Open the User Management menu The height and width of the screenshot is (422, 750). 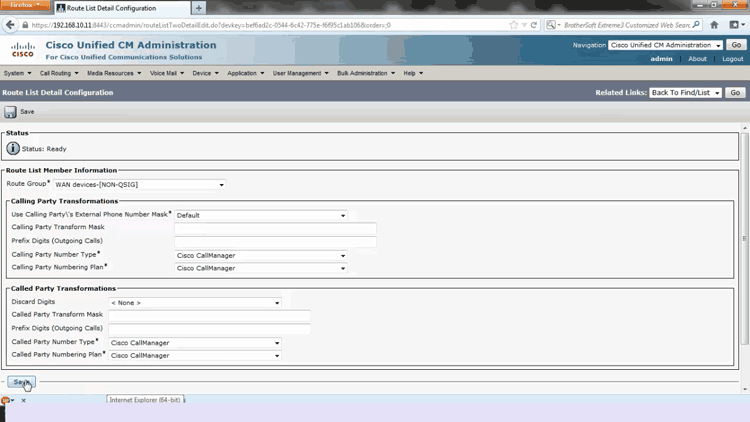coord(300,73)
